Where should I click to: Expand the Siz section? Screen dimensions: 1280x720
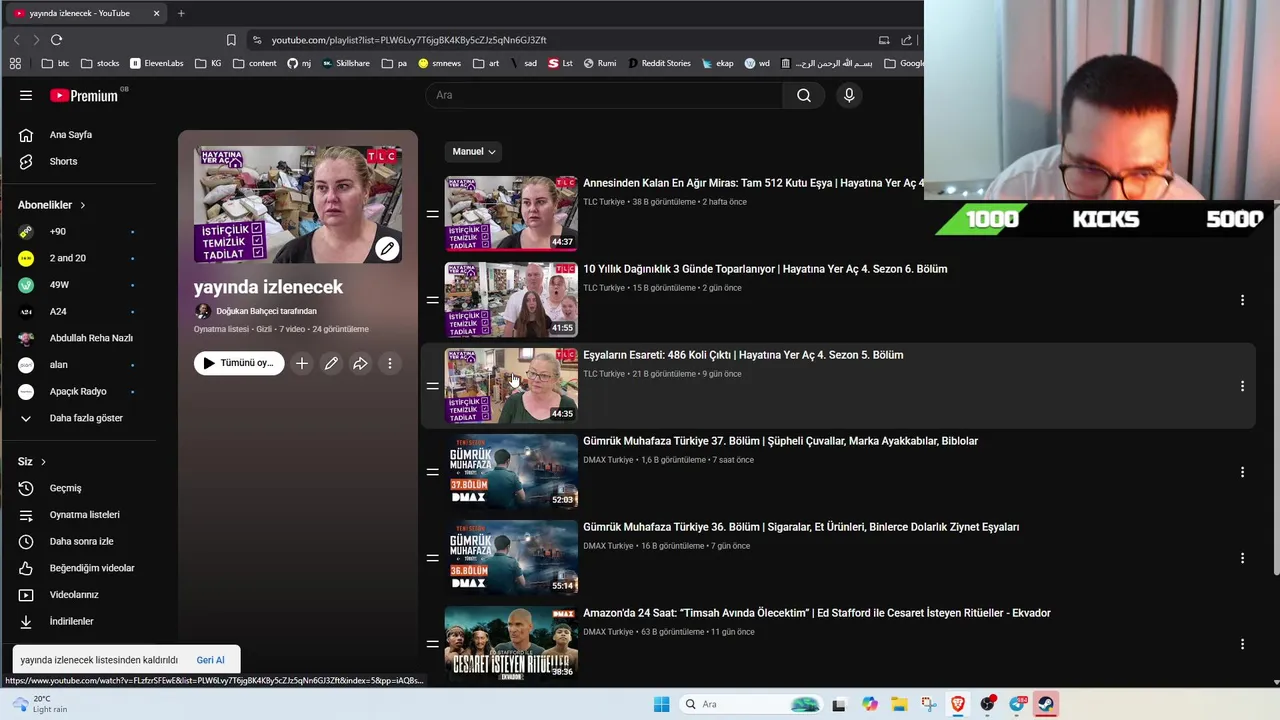click(x=32, y=462)
